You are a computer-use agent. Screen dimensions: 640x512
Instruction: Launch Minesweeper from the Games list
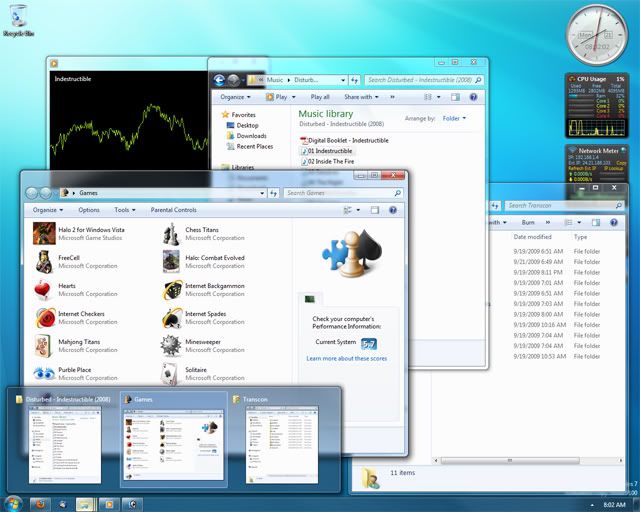pyautogui.click(x=172, y=346)
